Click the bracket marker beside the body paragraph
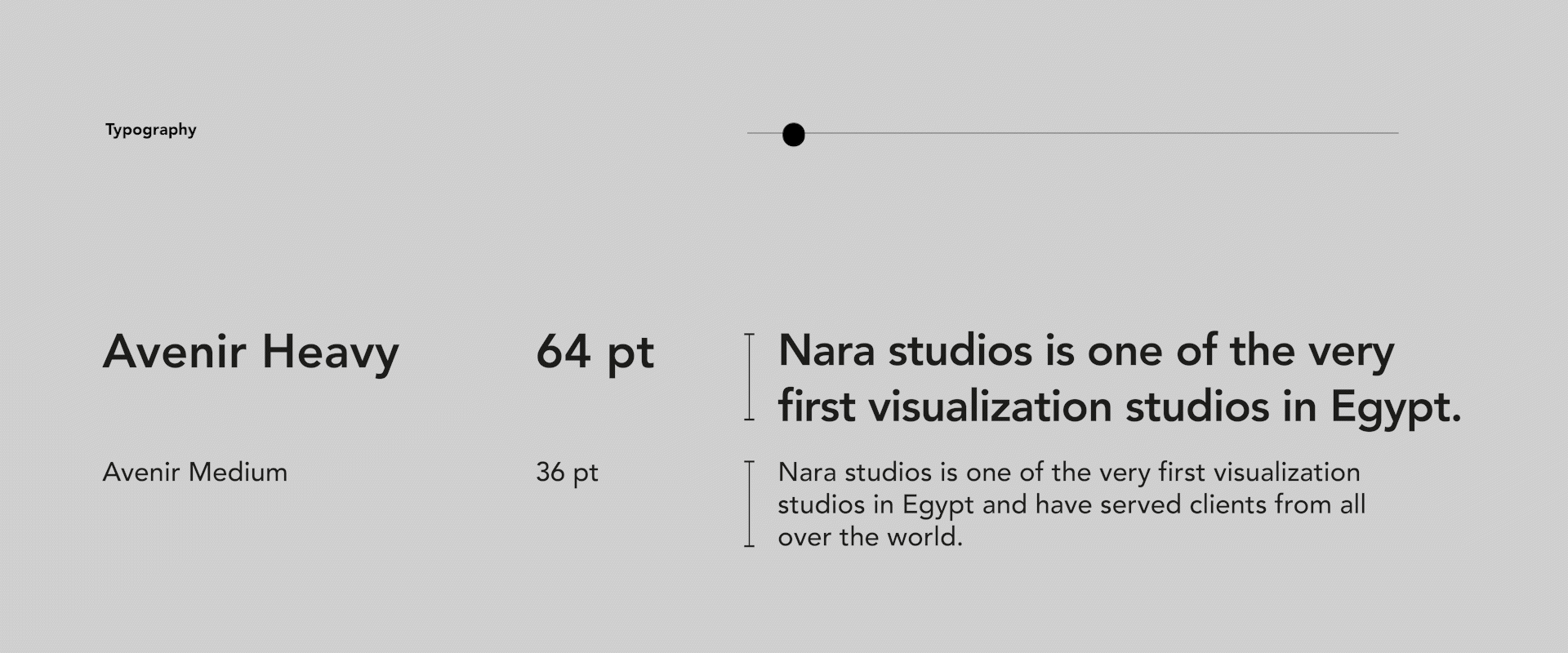1568x653 pixels. click(x=749, y=504)
